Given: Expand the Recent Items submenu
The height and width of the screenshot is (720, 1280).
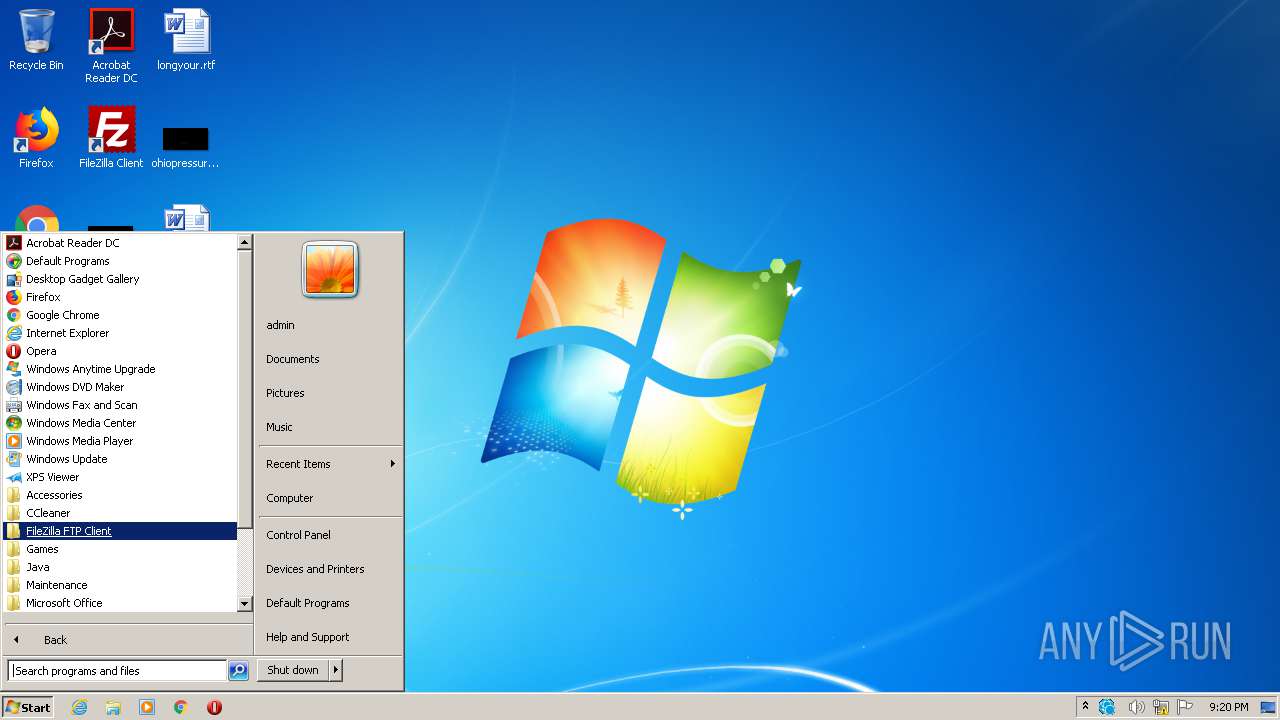Looking at the screenshot, I should pyautogui.click(x=330, y=464).
